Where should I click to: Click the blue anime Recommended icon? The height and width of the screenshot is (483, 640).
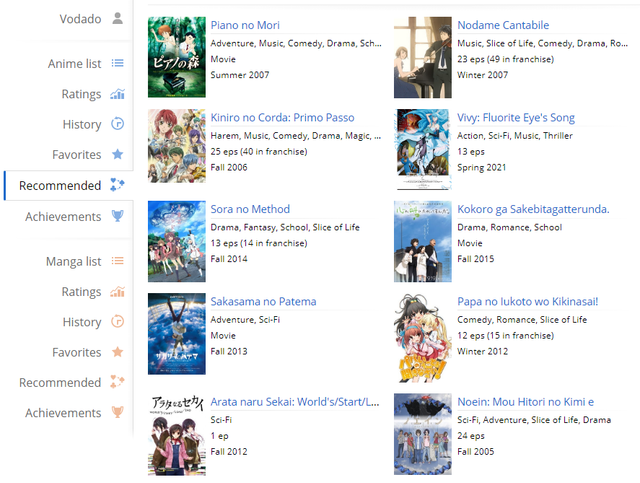point(118,185)
